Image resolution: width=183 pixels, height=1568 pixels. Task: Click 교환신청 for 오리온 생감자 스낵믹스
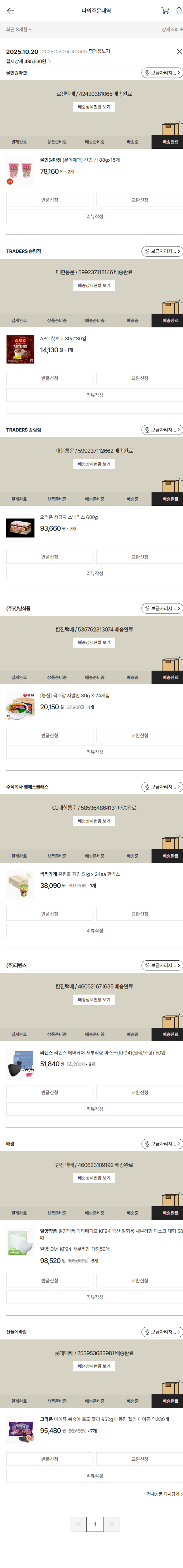click(x=140, y=557)
